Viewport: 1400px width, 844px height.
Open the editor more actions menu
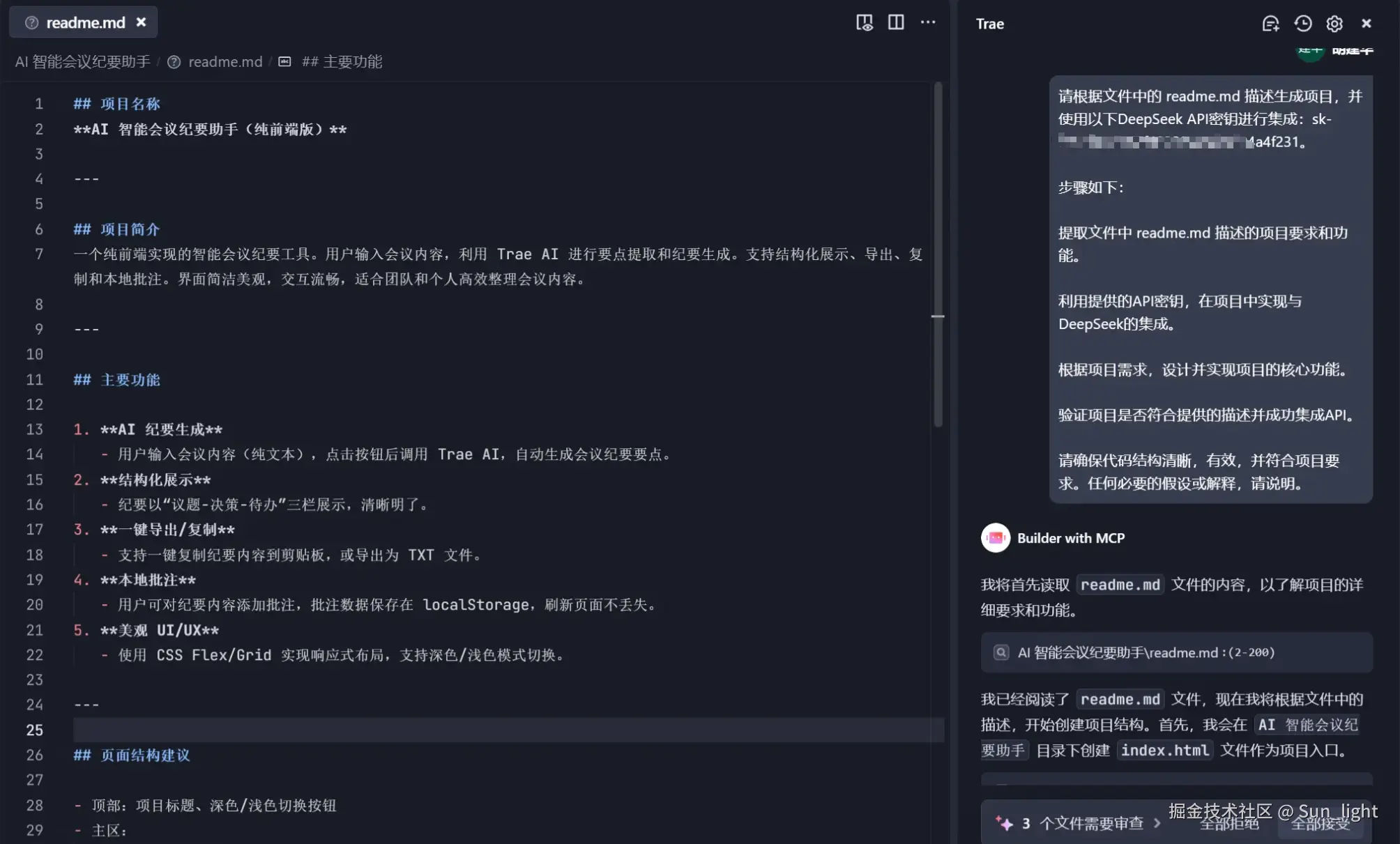(x=928, y=22)
